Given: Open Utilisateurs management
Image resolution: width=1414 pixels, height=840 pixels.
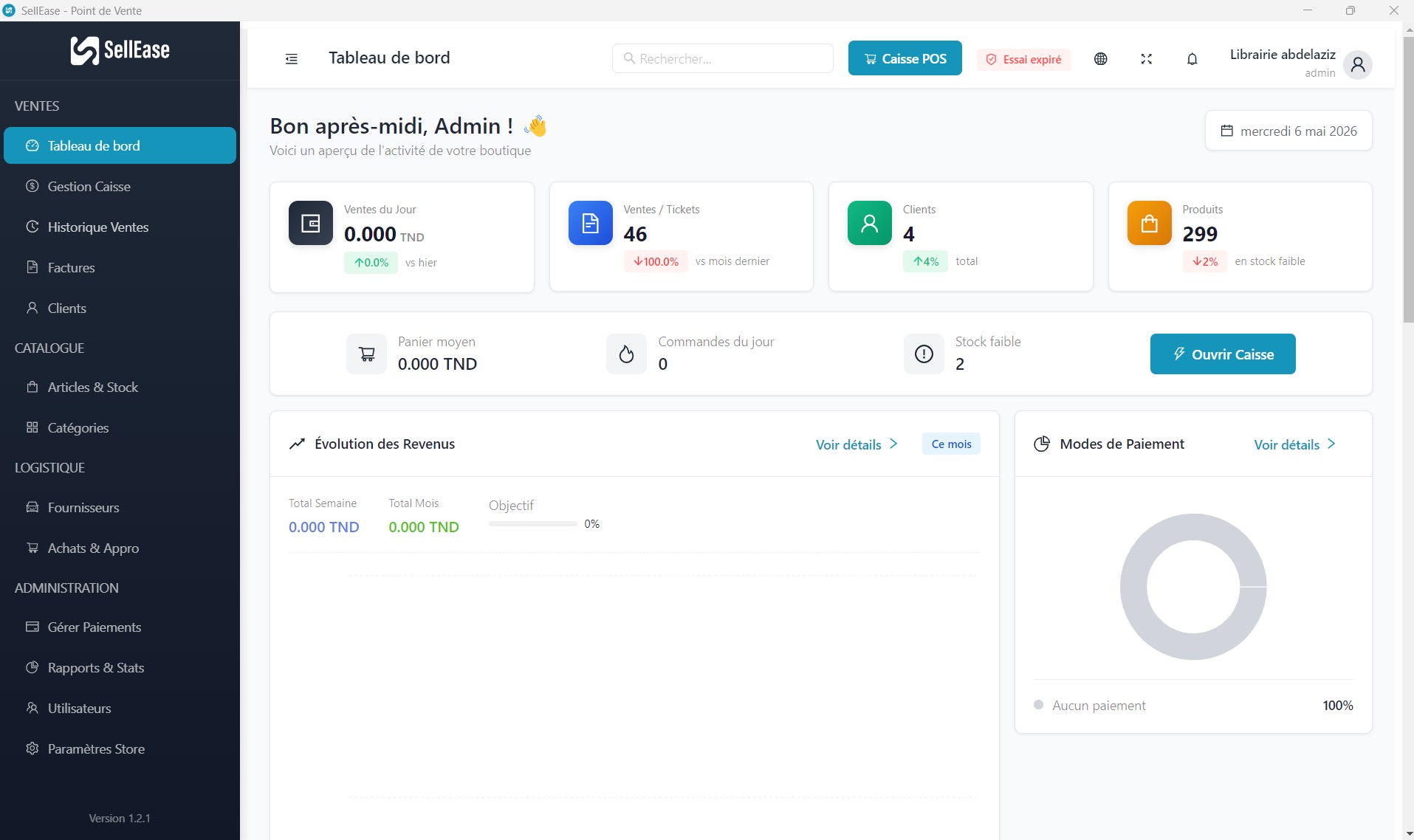Looking at the screenshot, I should (120, 708).
